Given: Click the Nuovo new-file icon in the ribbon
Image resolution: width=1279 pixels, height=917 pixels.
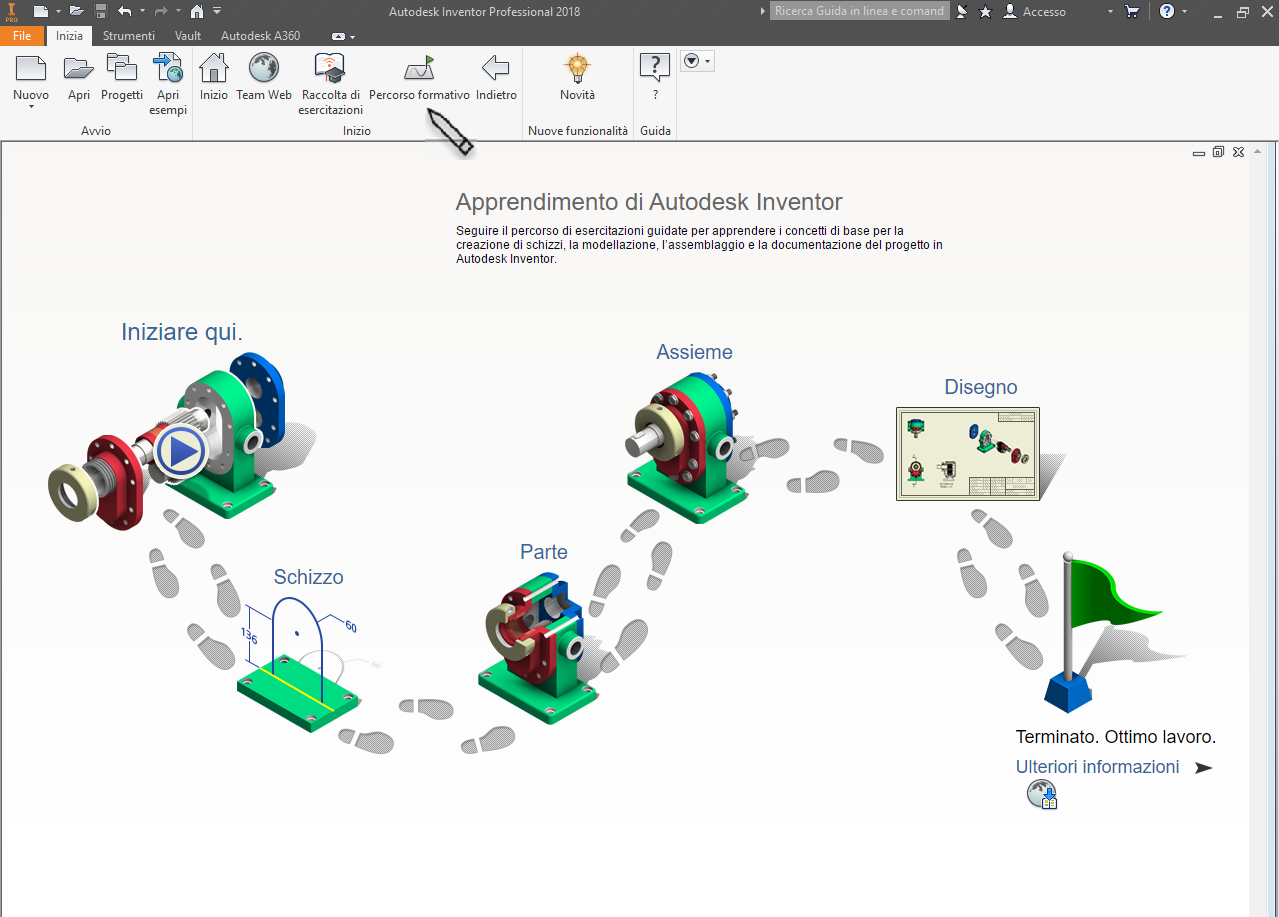Looking at the screenshot, I should point(31,69).
